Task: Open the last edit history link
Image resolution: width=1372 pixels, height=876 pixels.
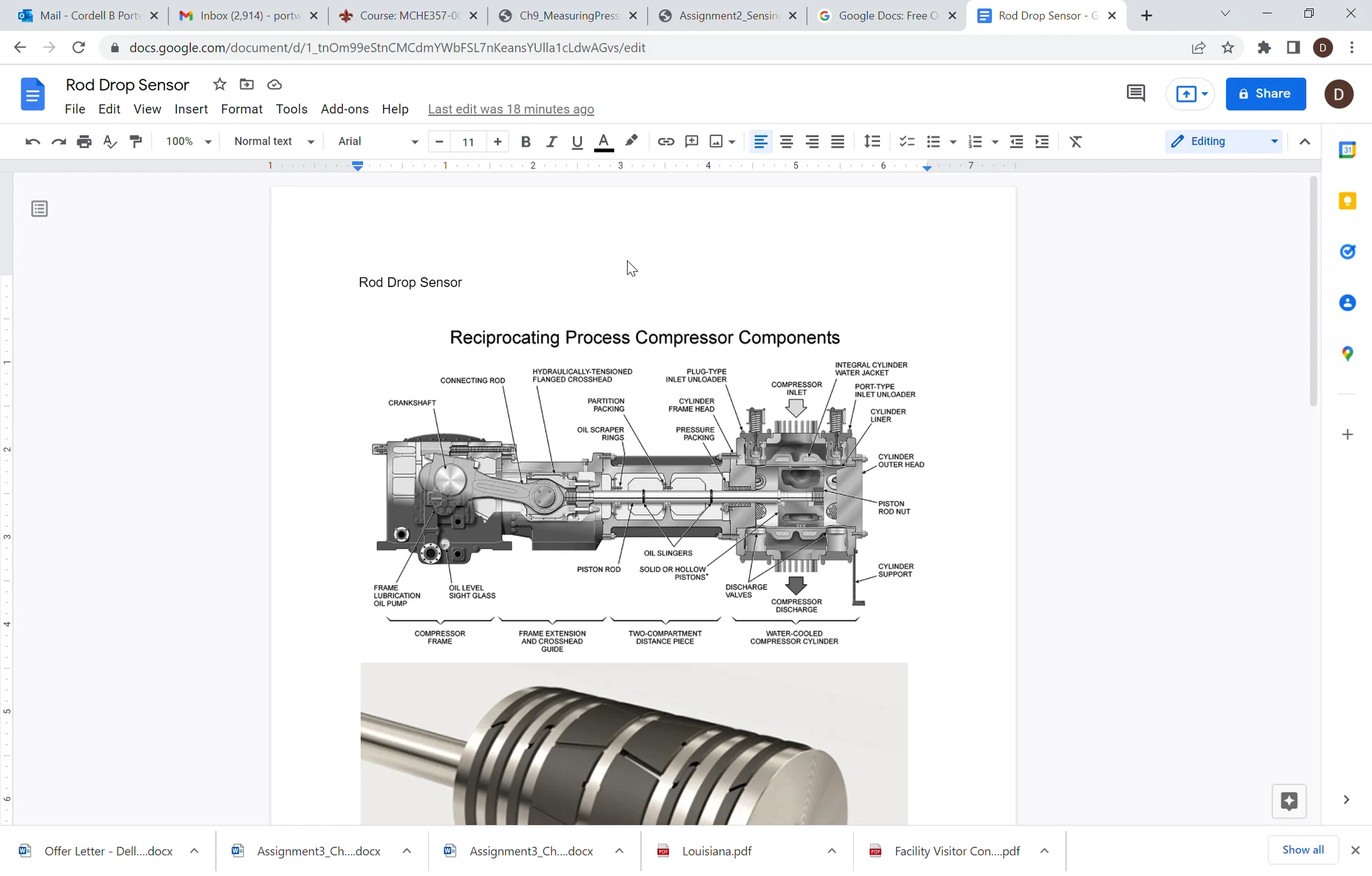Action: (511, 109)
